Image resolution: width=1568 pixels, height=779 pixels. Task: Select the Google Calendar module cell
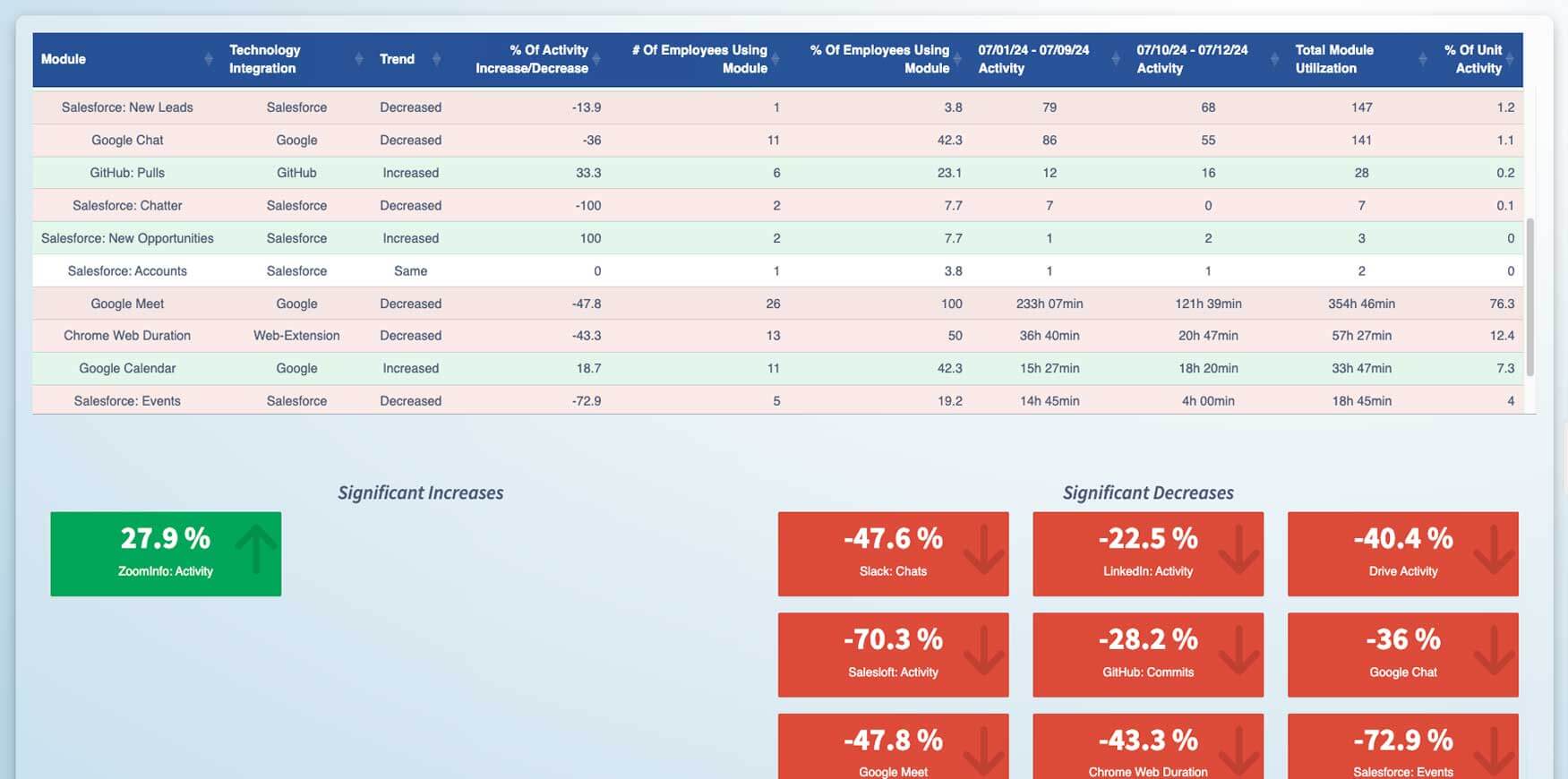click(127, 368)
